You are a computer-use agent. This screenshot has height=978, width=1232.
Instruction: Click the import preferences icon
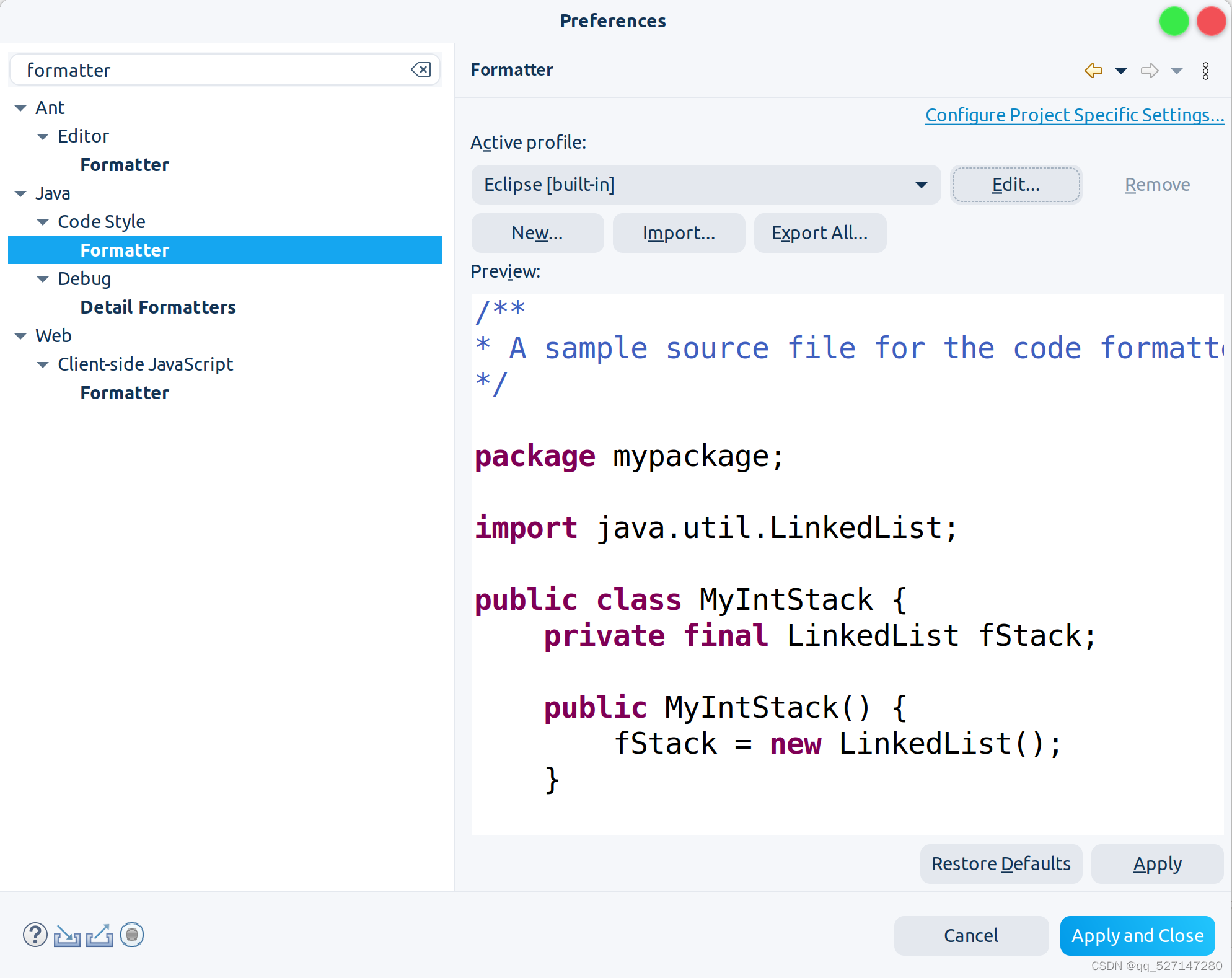point(67,935)
